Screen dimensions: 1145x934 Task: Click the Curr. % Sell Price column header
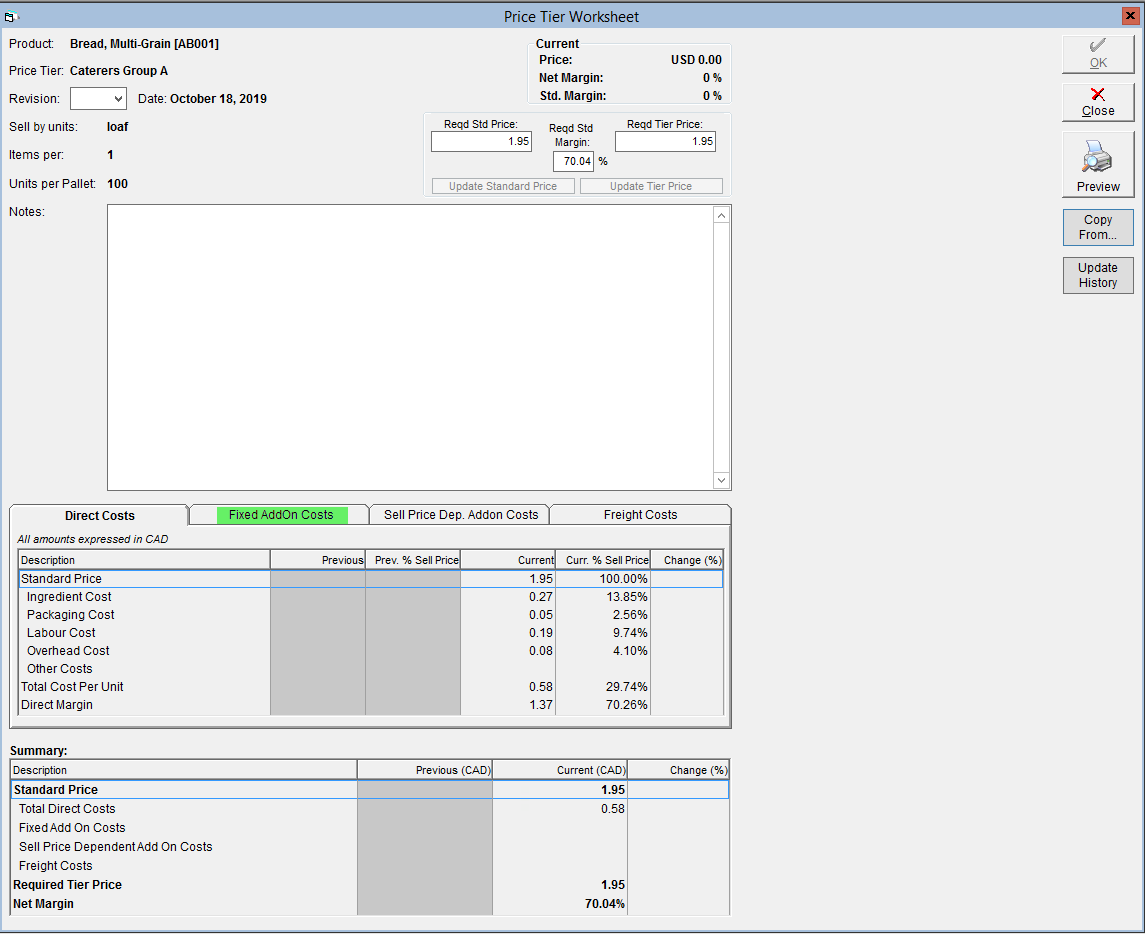(603, 560)
